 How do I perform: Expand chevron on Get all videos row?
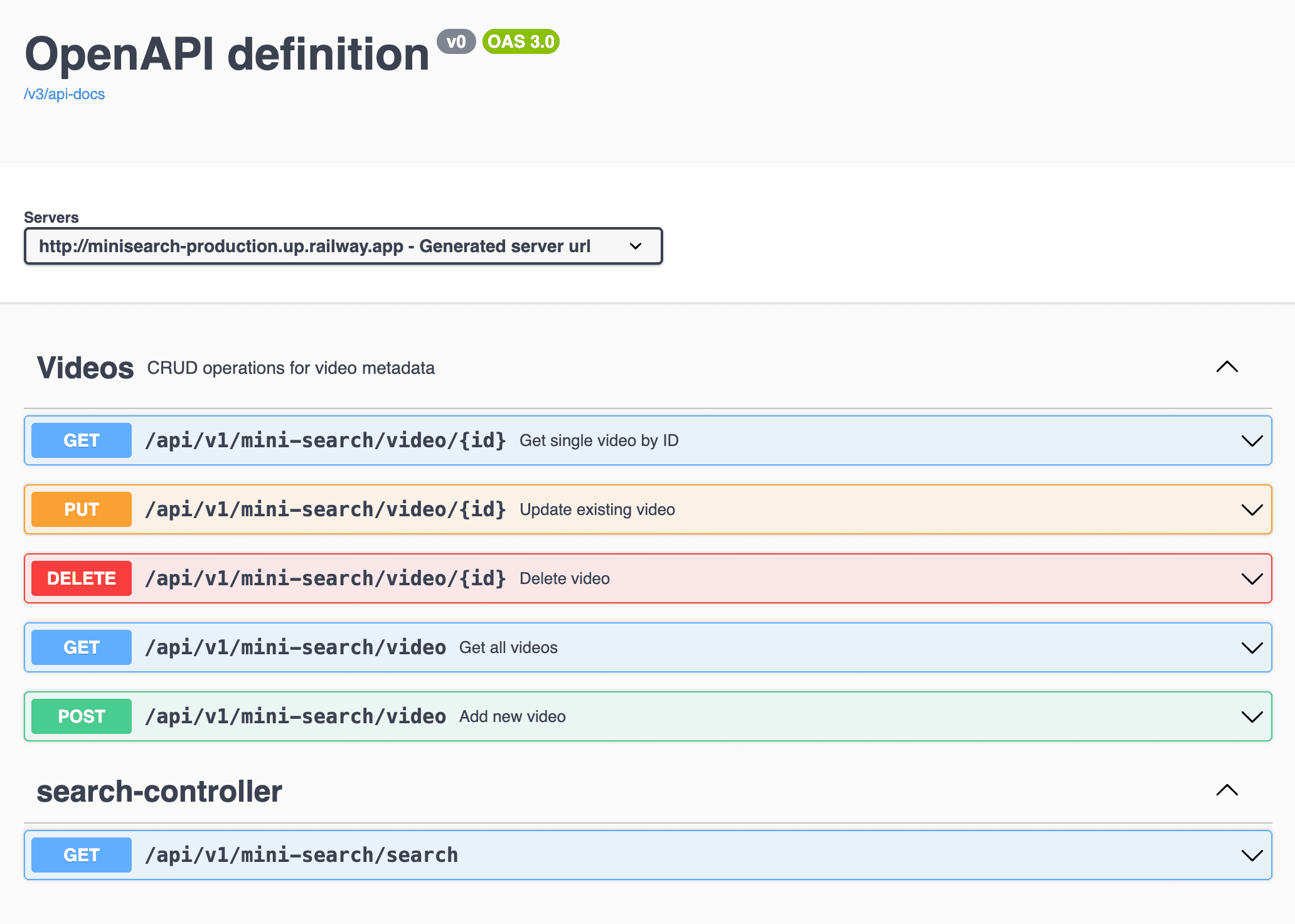point(1252,648)
